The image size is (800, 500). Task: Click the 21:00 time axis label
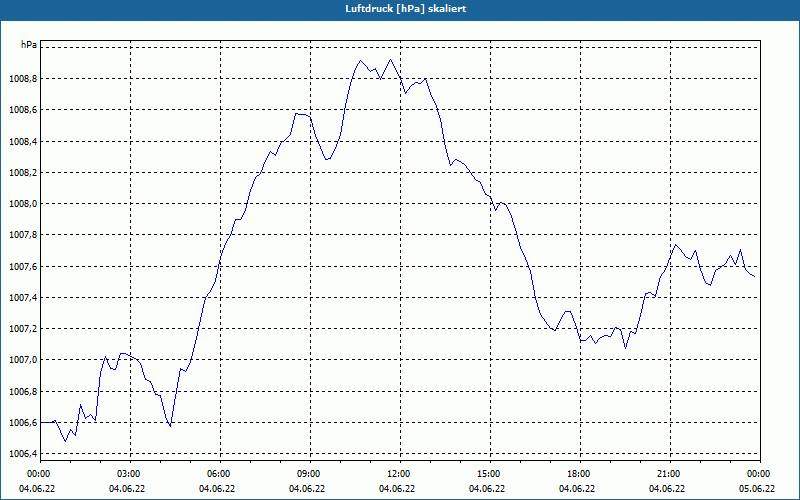coord(669,474)
